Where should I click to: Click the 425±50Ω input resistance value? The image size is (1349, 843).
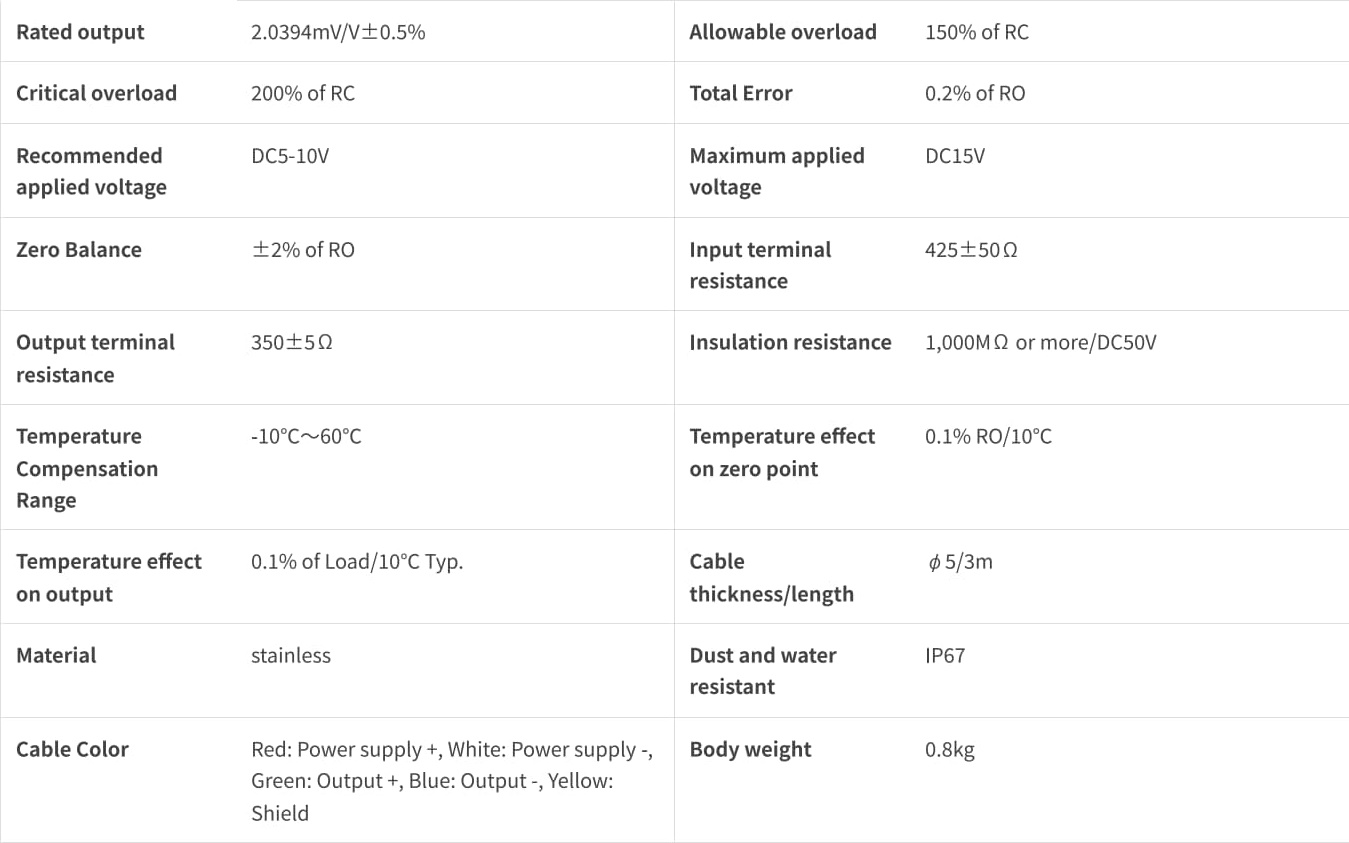pyautogui.click(x=971, y=250)
